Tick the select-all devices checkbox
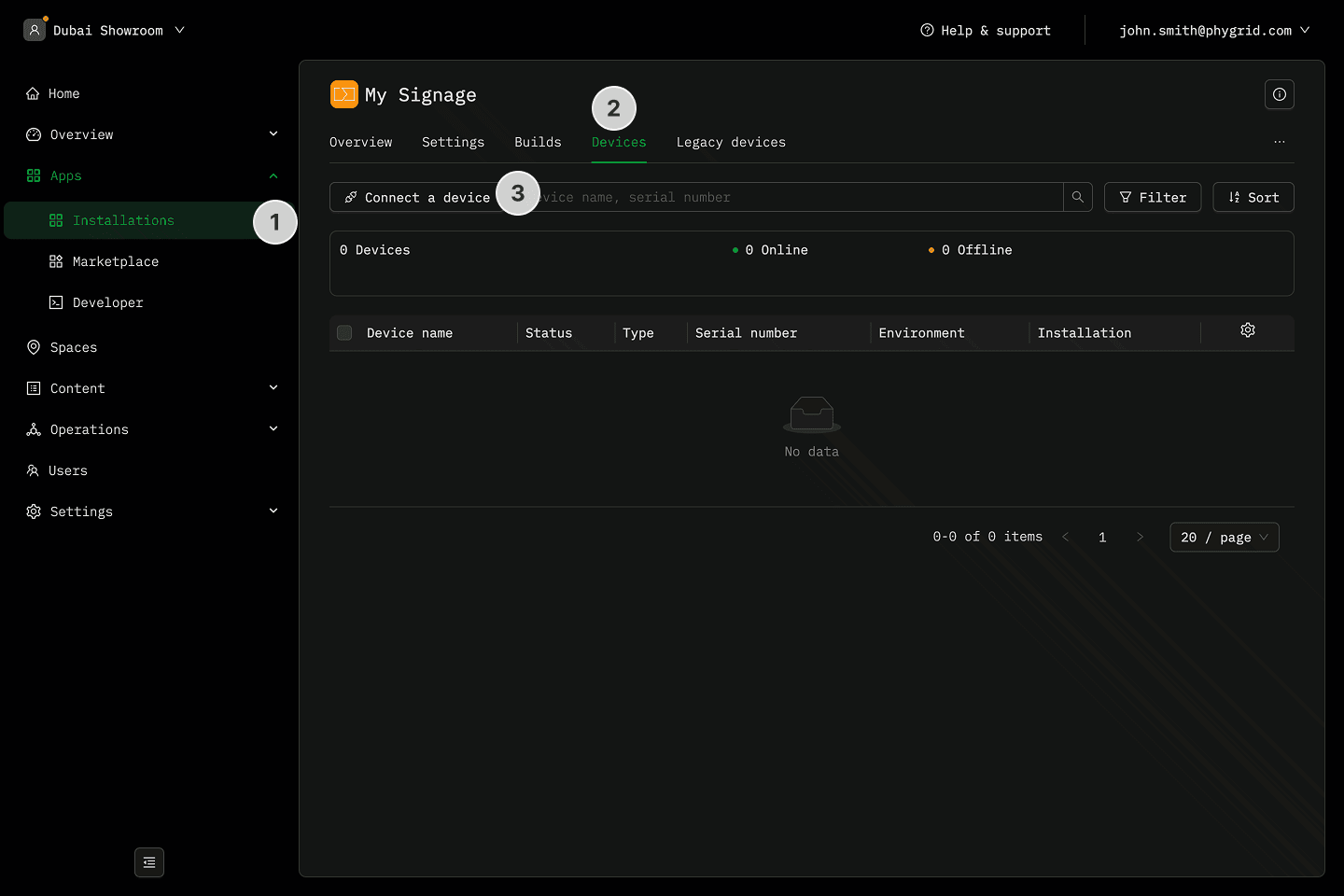Image resolution: width=1344 pixels, height=896 pixels. tap(344, 333)
